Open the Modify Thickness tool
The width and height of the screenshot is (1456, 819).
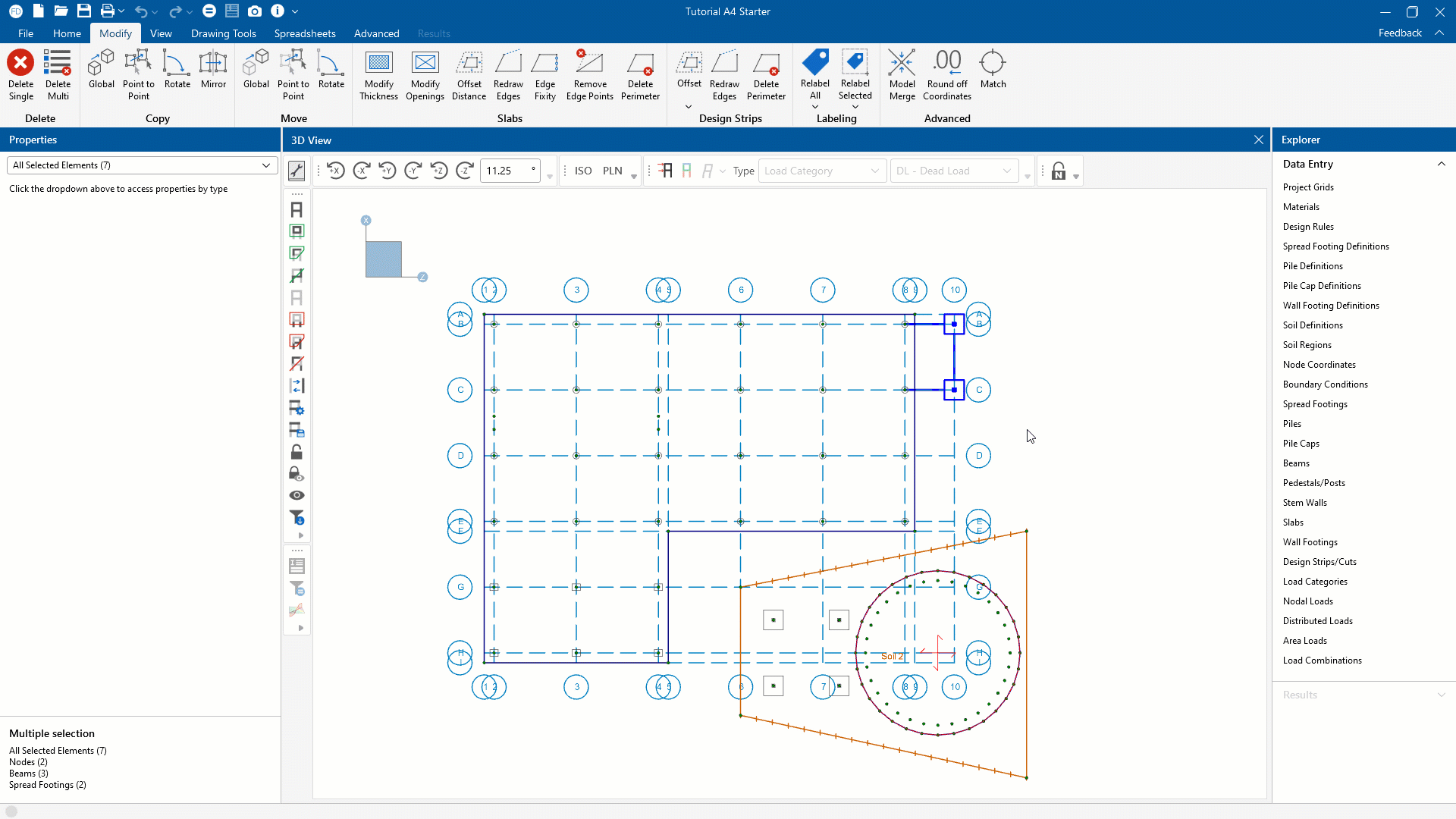pos(378,74)
